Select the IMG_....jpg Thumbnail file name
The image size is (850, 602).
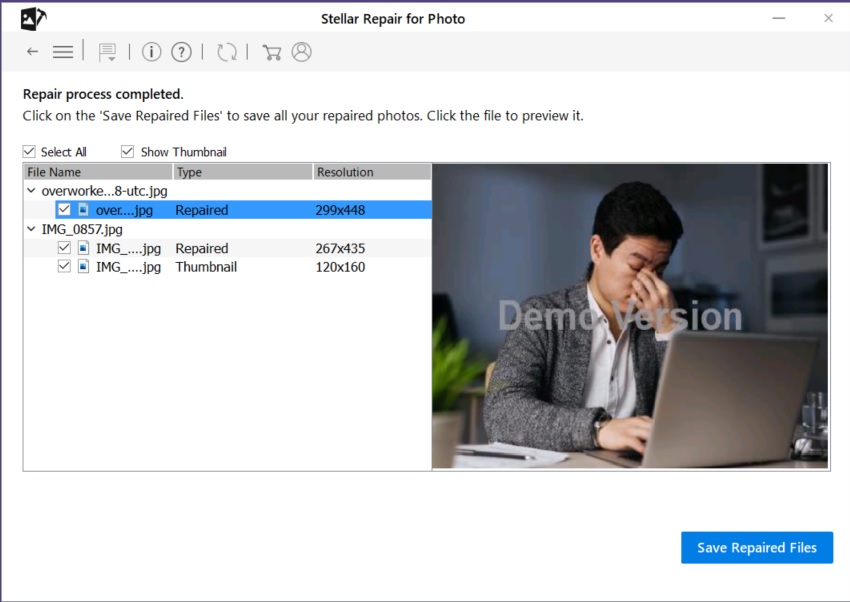tap(128, 267)
